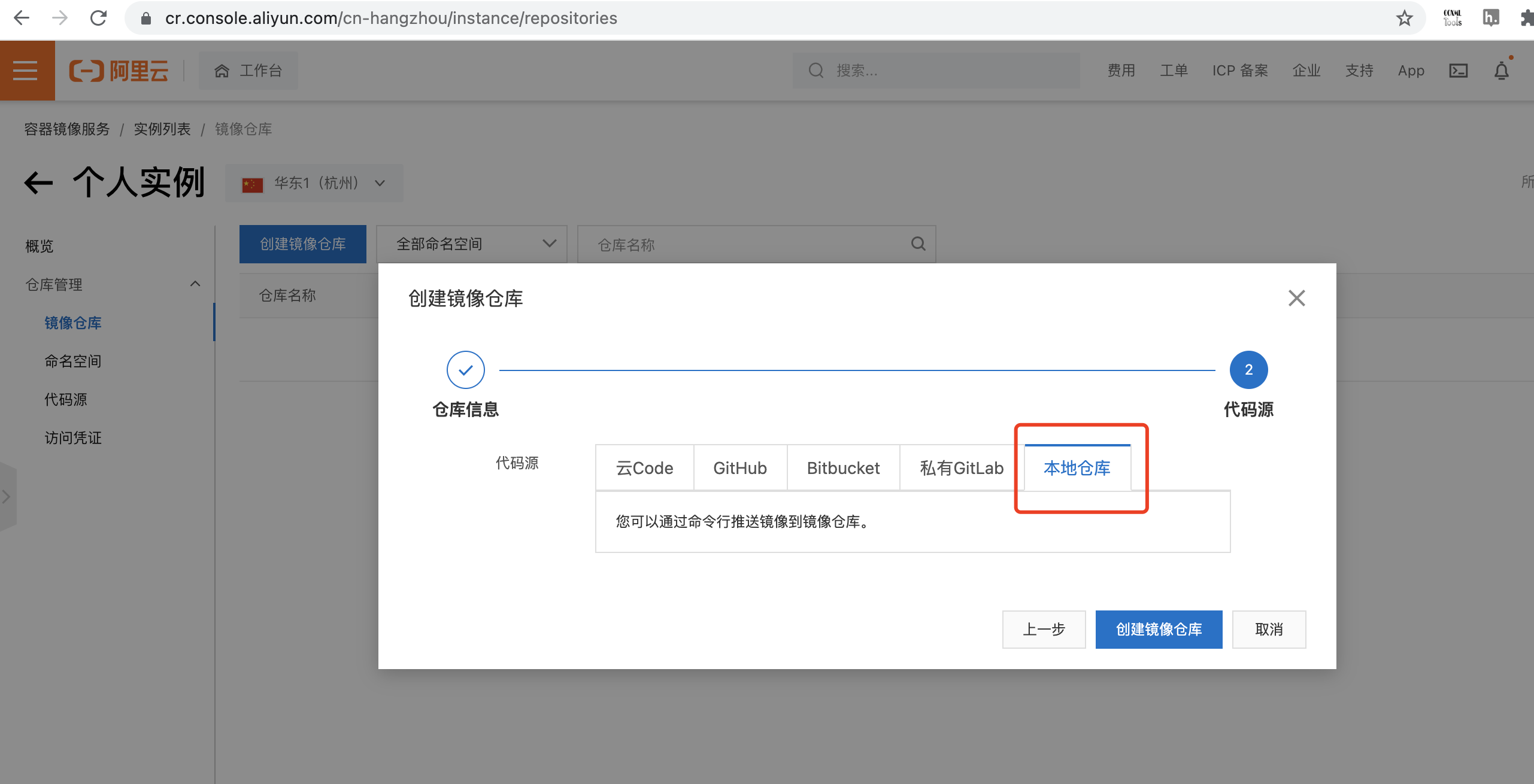Open the notifications bell
Screen dimensions: 1534x784
1501,71
